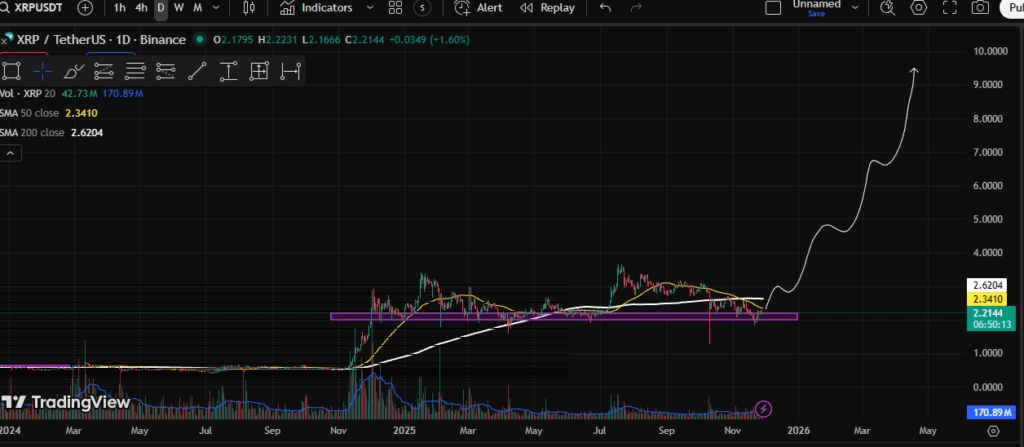Expand the favorite indicators chevron
This screenshot has height=447, width=1024.
coord(370,8)
